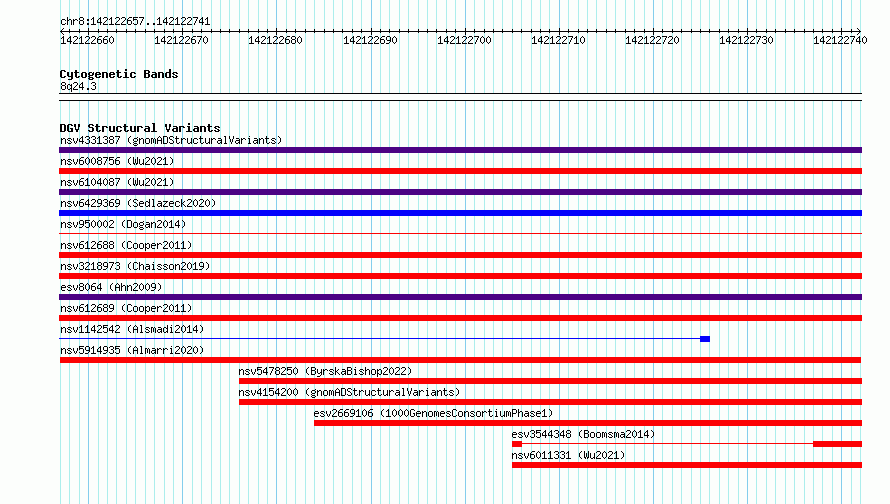Open the nsv612688 (Cooper2011) label
890x504 pixels.
126,245
